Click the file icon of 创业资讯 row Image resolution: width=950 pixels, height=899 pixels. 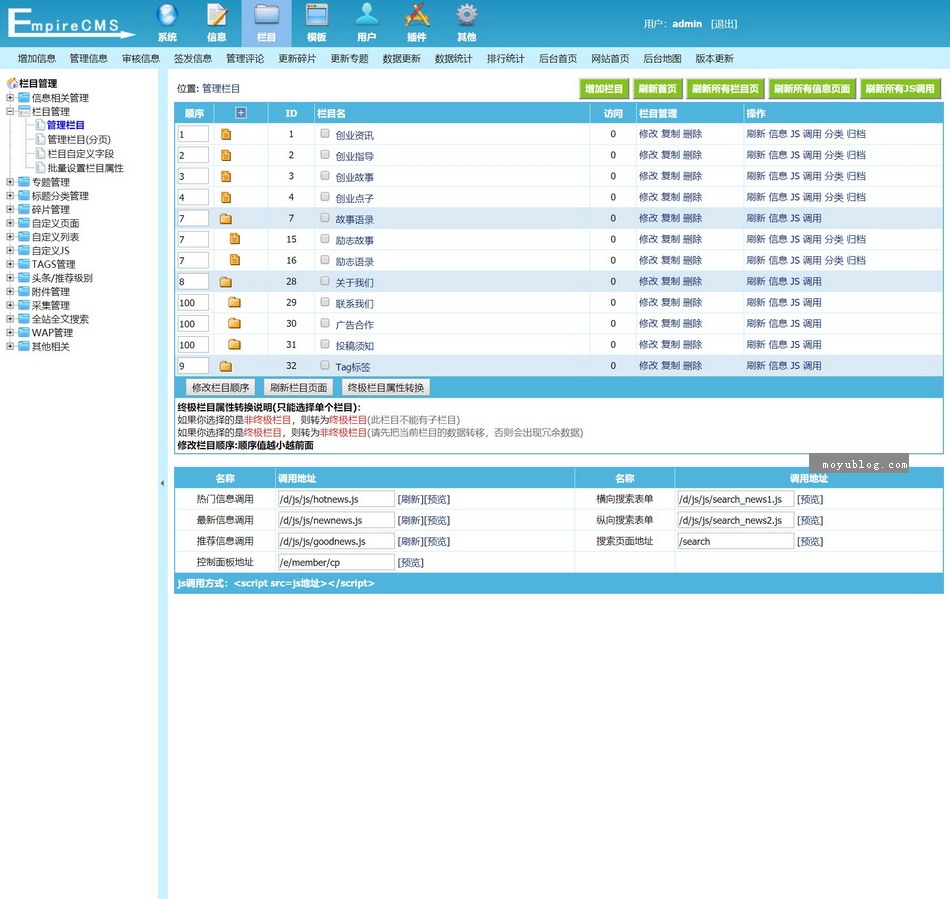coord(226,134)
